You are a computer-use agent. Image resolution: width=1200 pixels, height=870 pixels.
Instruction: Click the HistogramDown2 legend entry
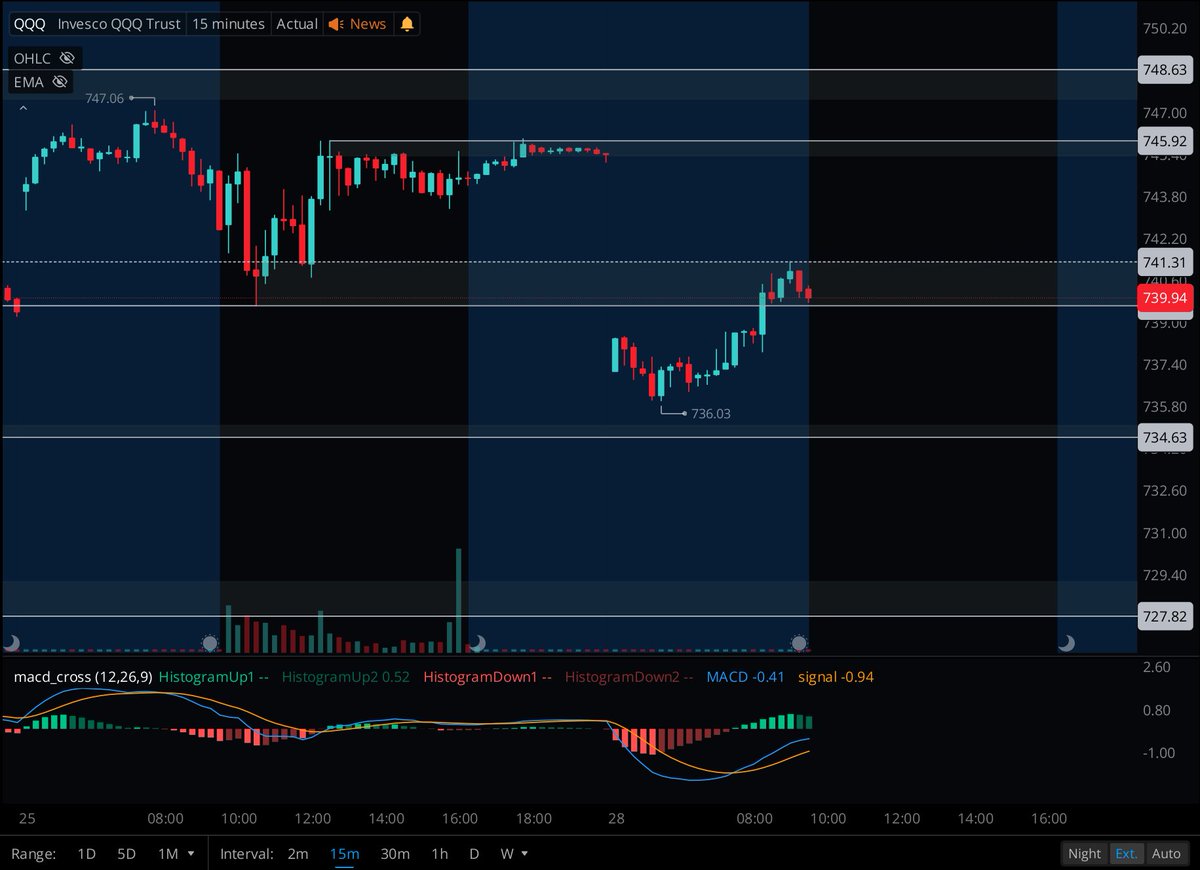(x=629, y=677)
